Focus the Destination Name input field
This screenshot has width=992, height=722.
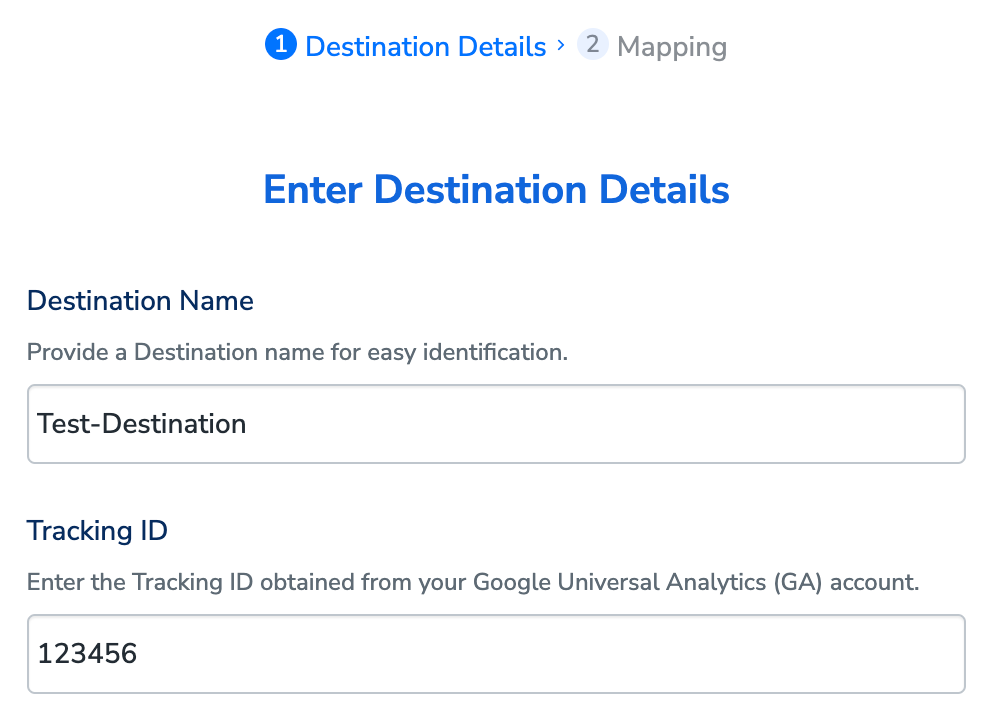[600, 424]
